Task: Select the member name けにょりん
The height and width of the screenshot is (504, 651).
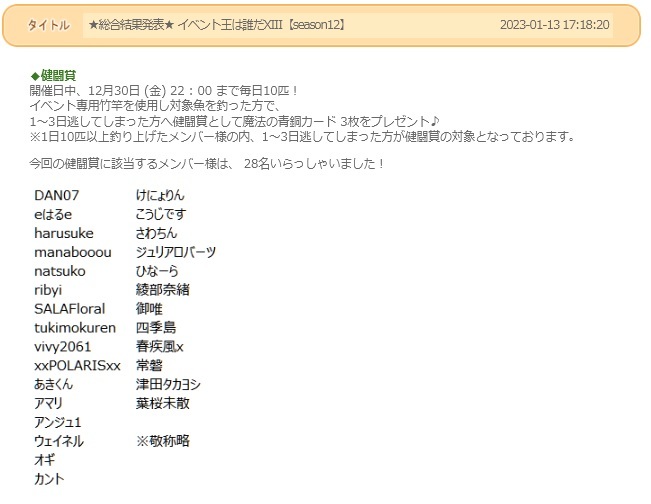Action: click(160, 195)
